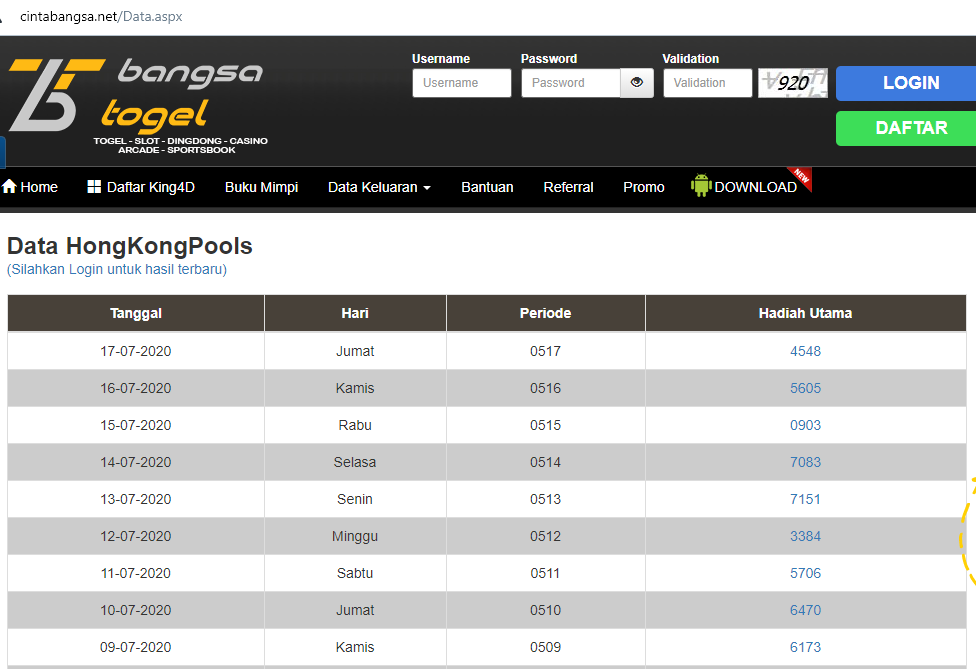Click Silahkan Login untuk hasil terbaru text
Screen dimensions: 976x669
[x=117, y=269]
